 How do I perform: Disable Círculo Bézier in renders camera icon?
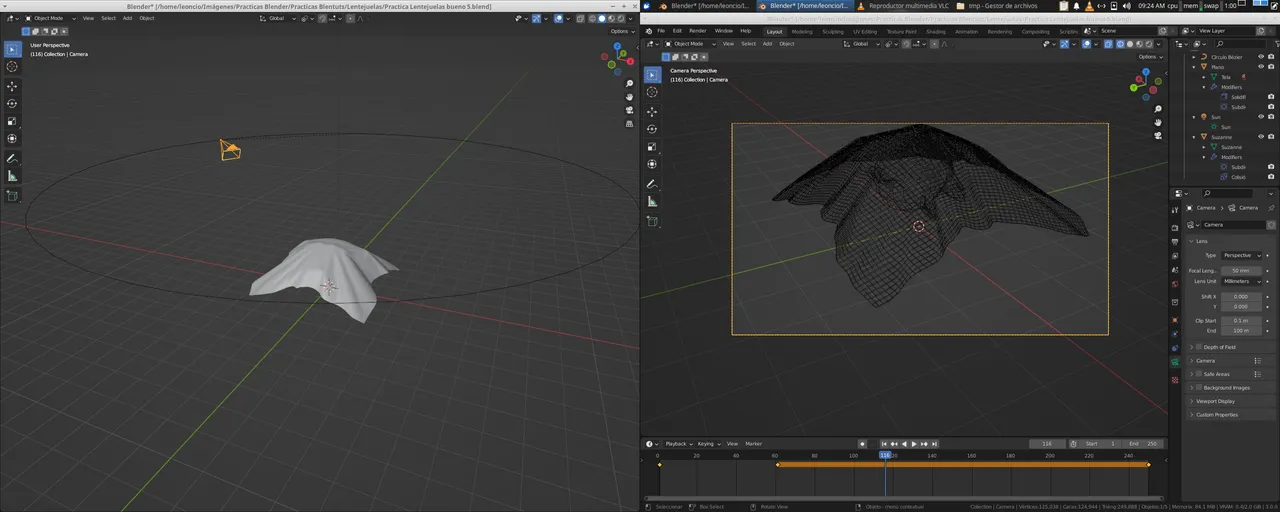[1271, 57]
